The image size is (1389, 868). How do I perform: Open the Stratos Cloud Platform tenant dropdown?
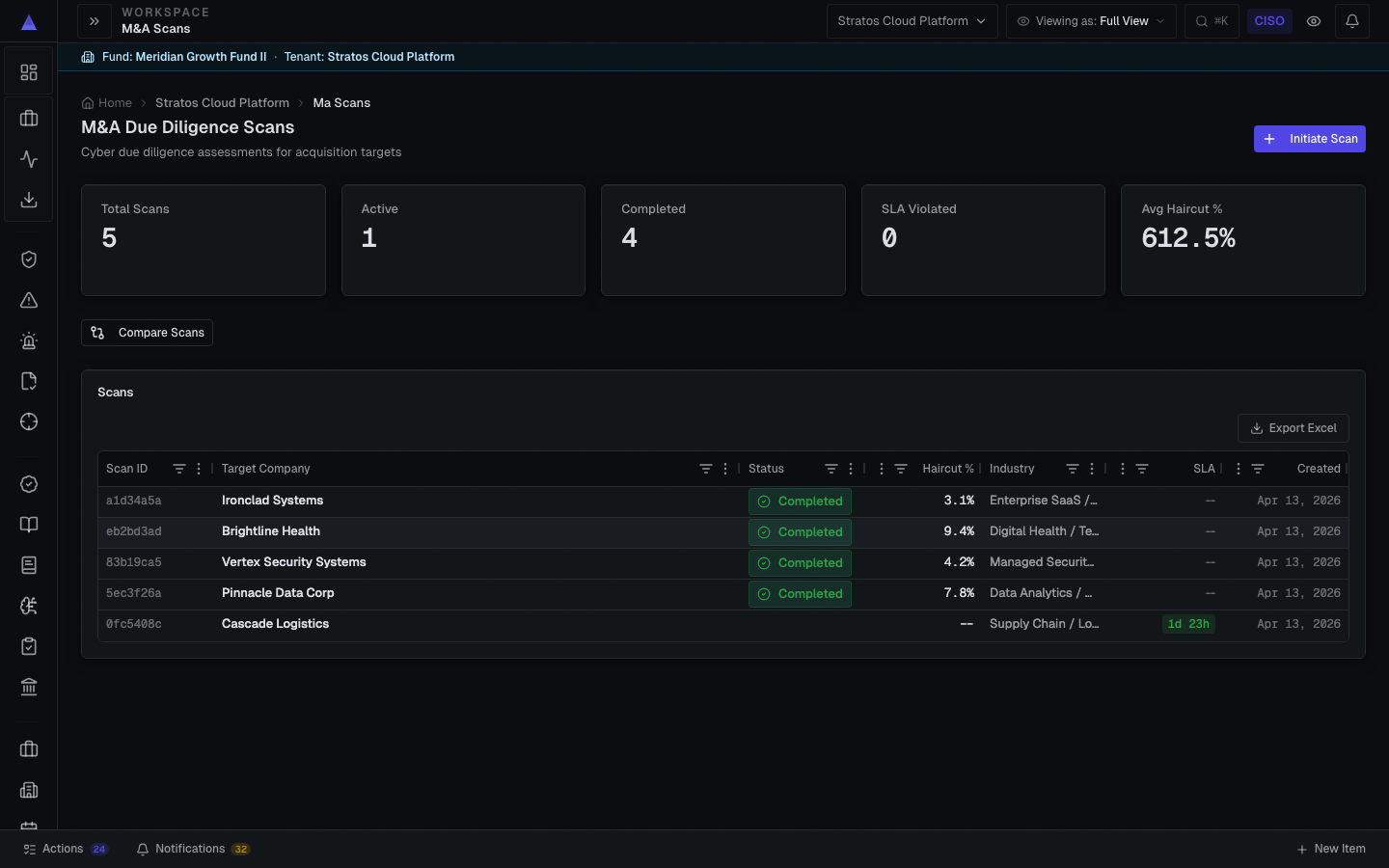point(912,21)
